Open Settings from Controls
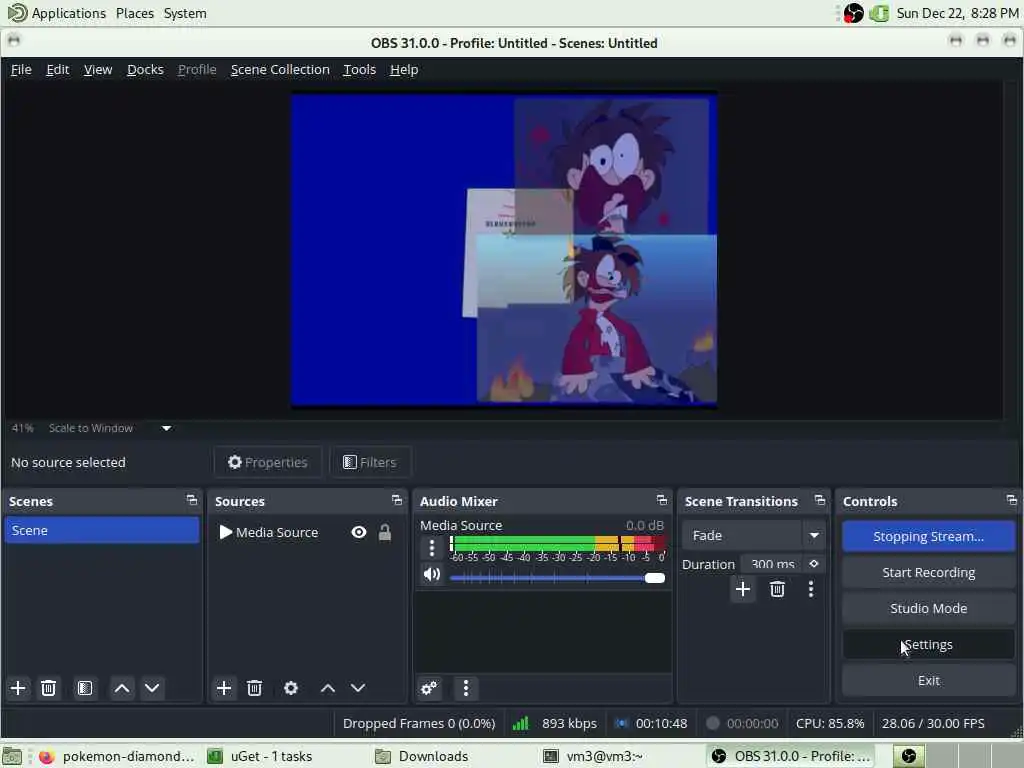Image resolution: width=1024 pixels, height=768 pixels. 928,645
